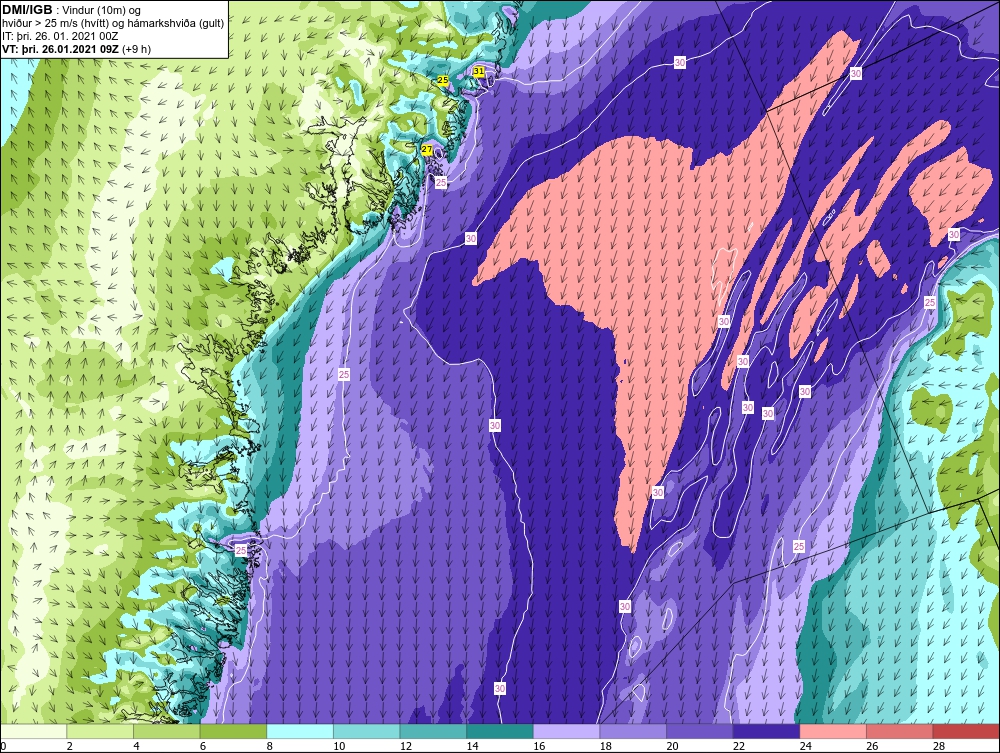1000x753 pixels.
Task: Click the yellow gust label '31'
Action: pyautogui.click(x=479, y=71)
